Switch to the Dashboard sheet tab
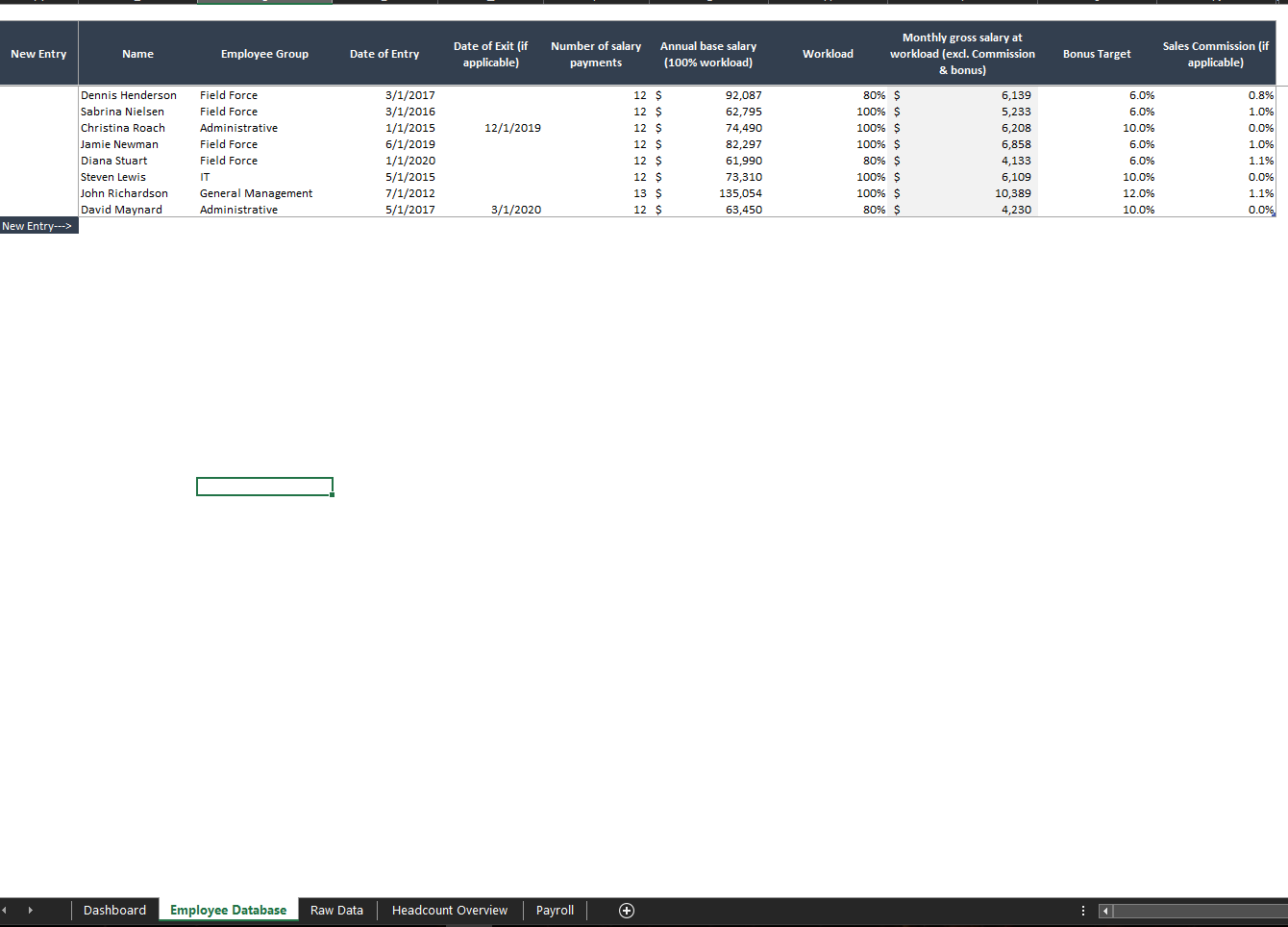 [114, 910]
